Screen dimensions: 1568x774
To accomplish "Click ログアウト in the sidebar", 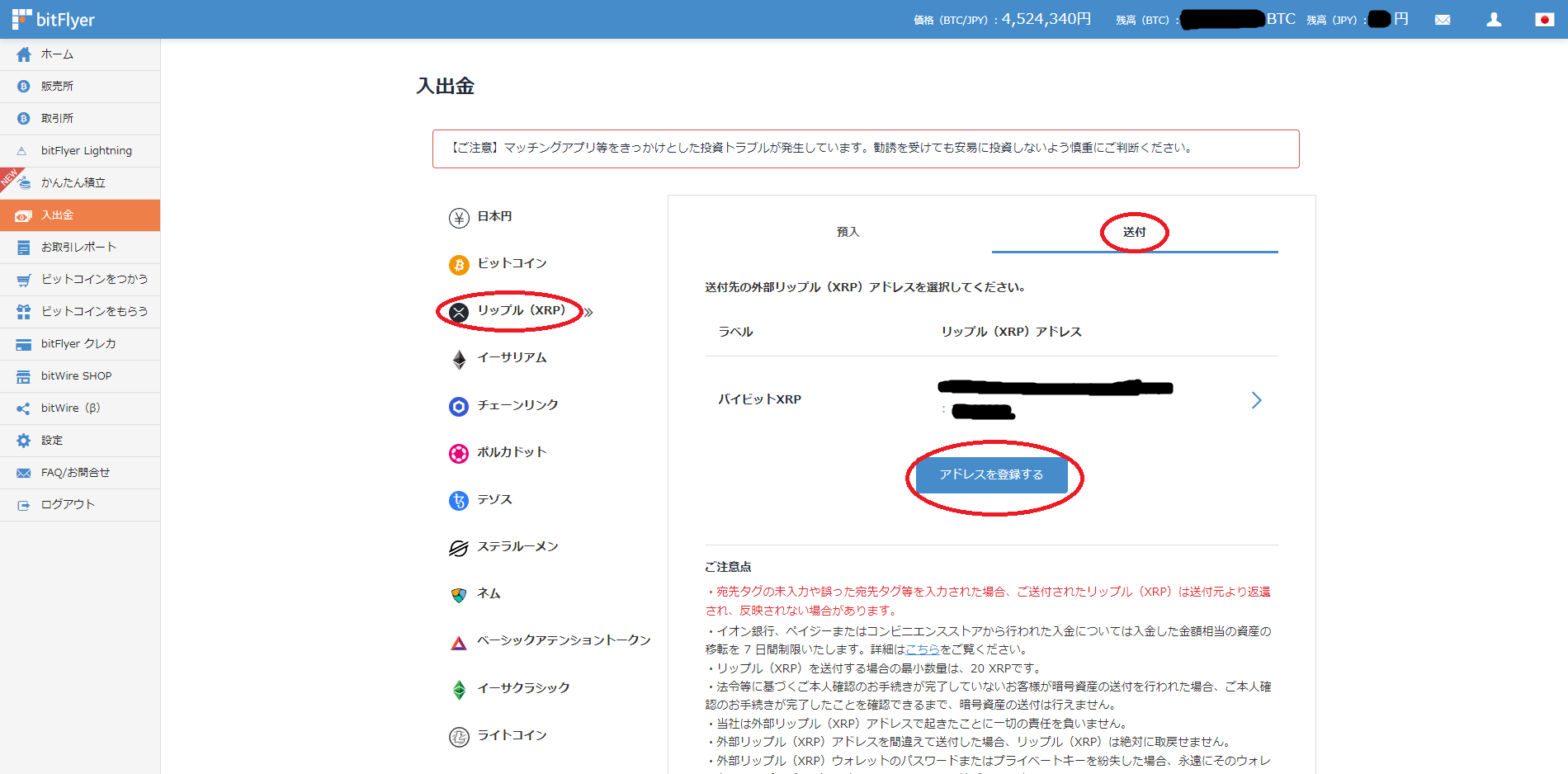I will point(80,505).
